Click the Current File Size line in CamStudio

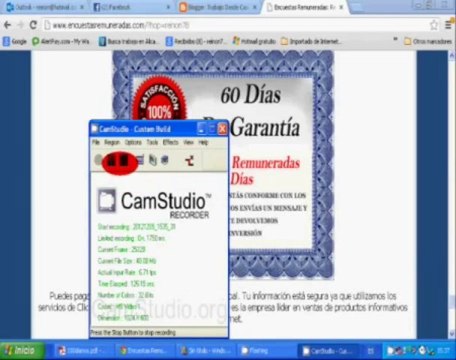[127, 261]
